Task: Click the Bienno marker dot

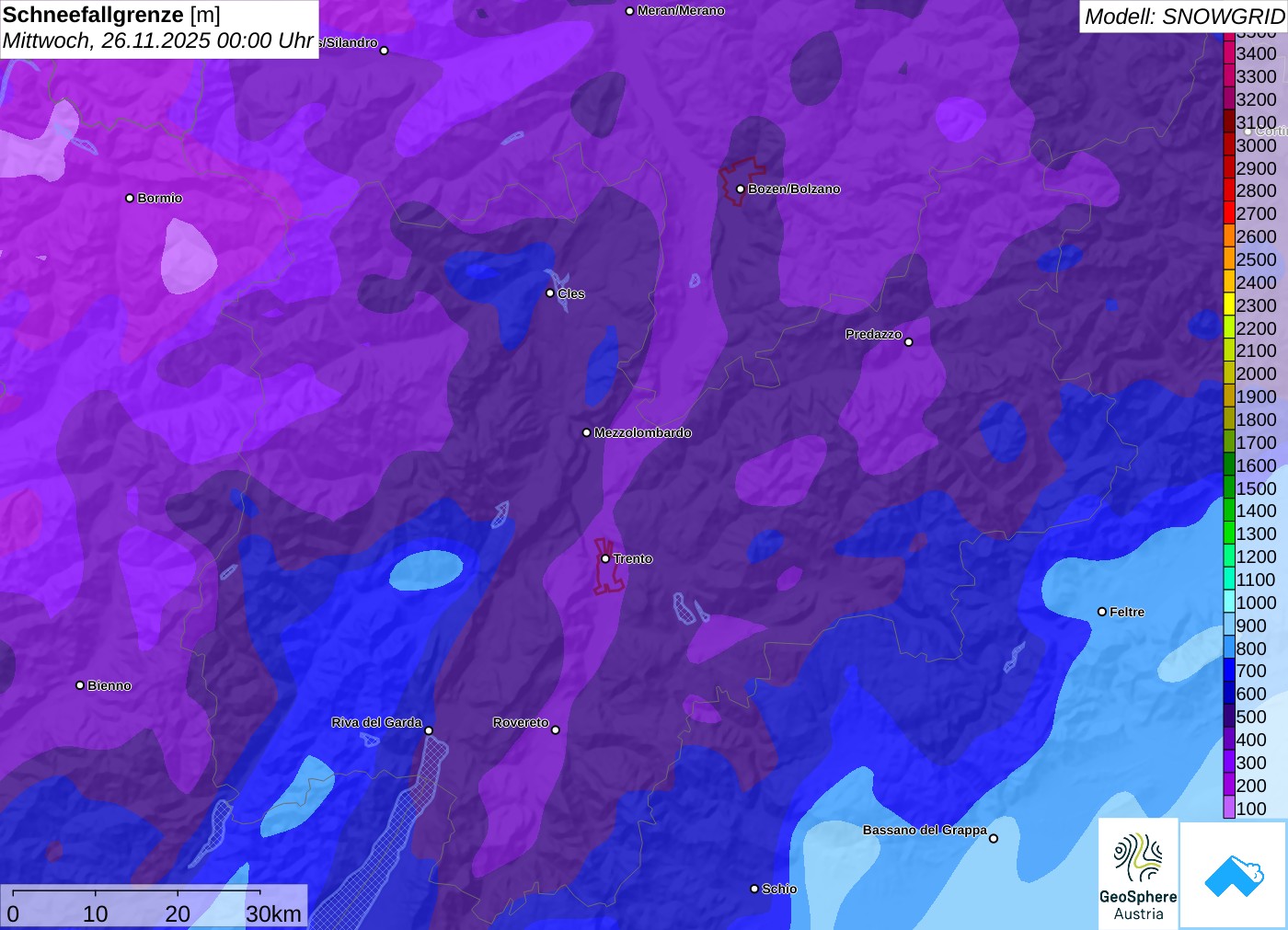Action: (x=80, y=685)
